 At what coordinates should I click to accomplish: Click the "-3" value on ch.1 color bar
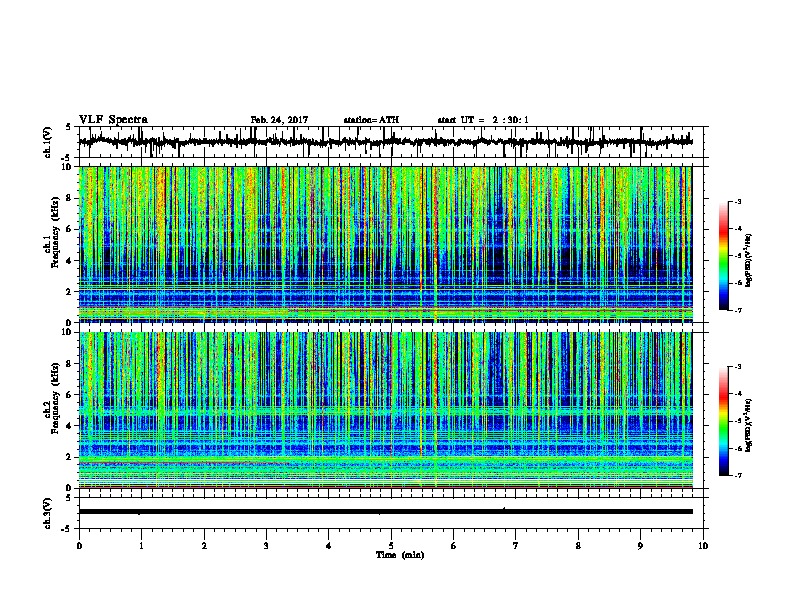[738, 201]
